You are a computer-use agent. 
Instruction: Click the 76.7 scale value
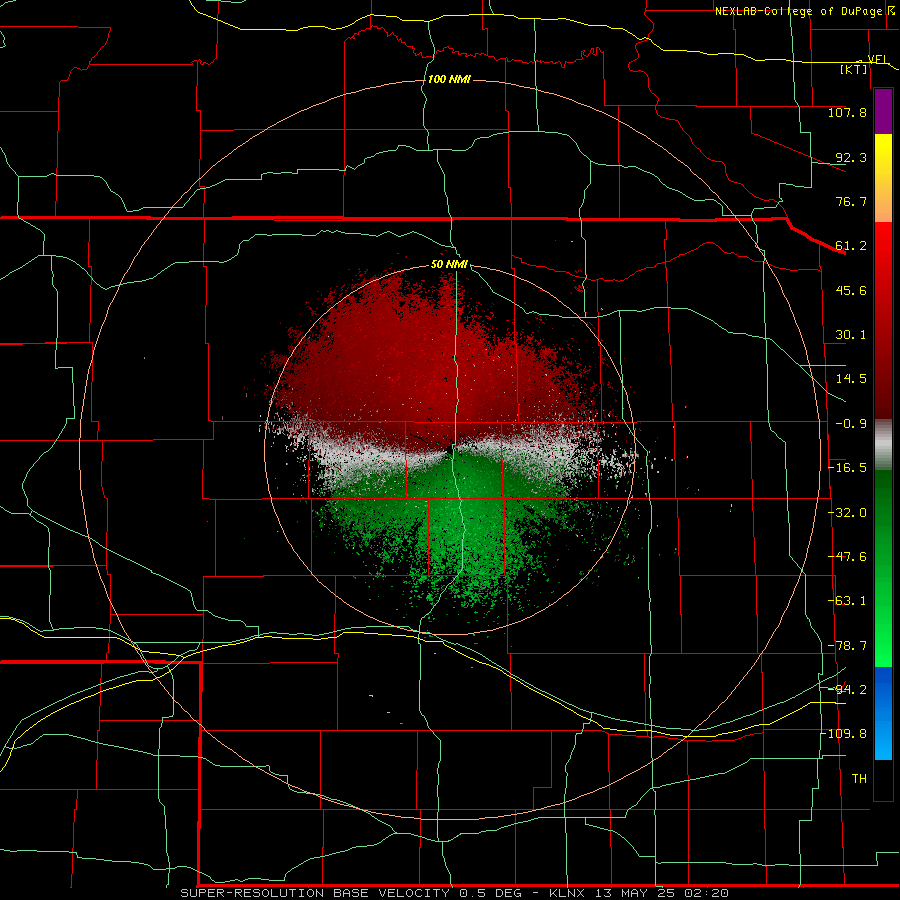click(851, 201)
